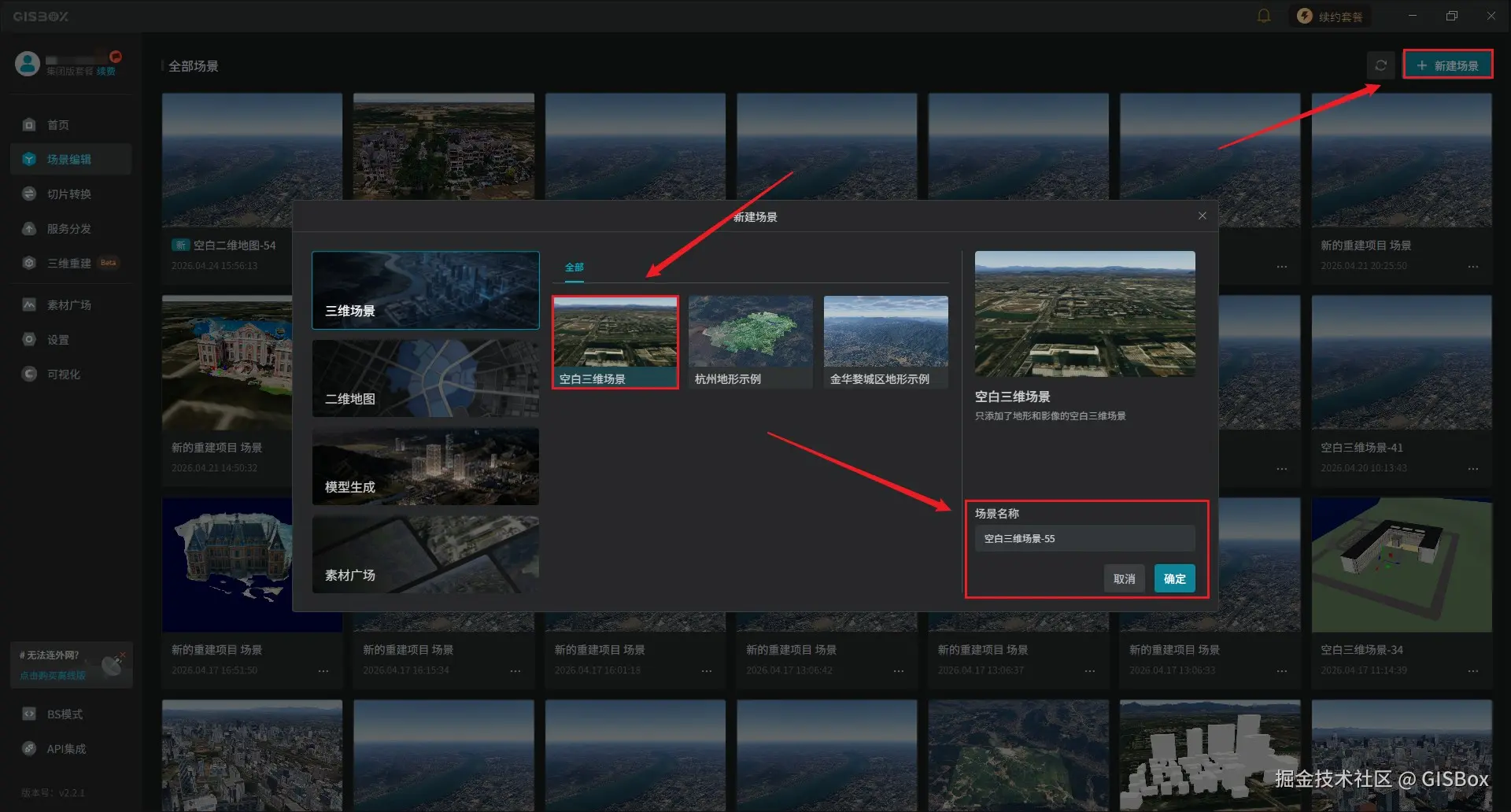Click the 新建场景 button
The width and height of the screenshot is (1511, 812).
click(x=1447, y=65)
